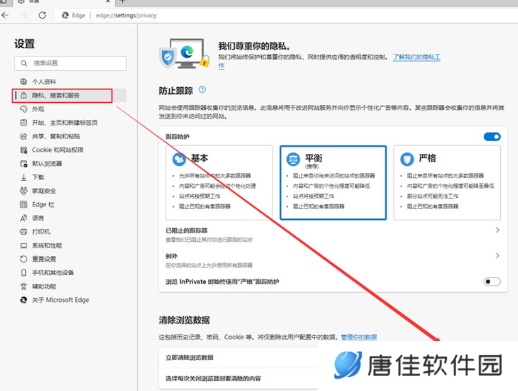Go back using the browser back arrow
This screenshot has height=391, width=518.
point(5,15)
